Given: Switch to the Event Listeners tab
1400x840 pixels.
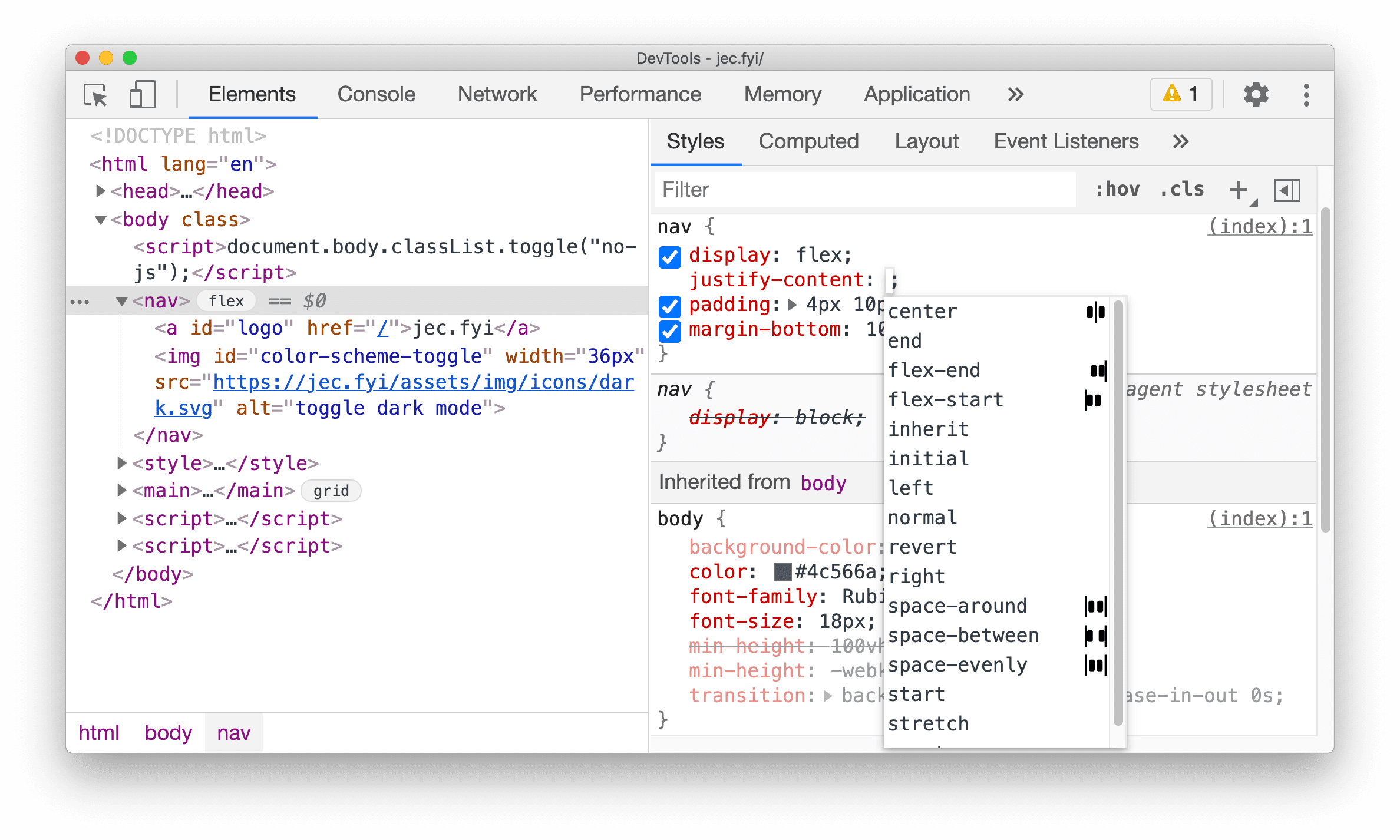Looking at the screenshot, I should (x=1067, y=140).
